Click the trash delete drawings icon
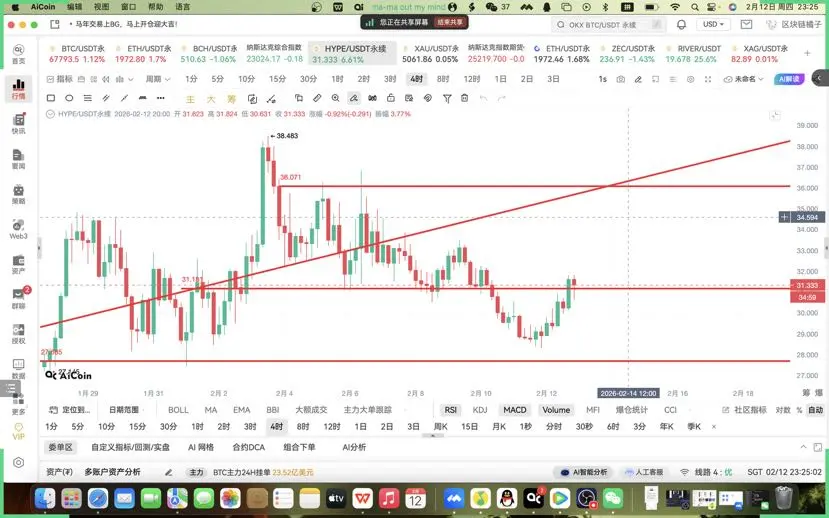Image resolution: width=829 pixels, height=518 pixels. pos(464,98)
